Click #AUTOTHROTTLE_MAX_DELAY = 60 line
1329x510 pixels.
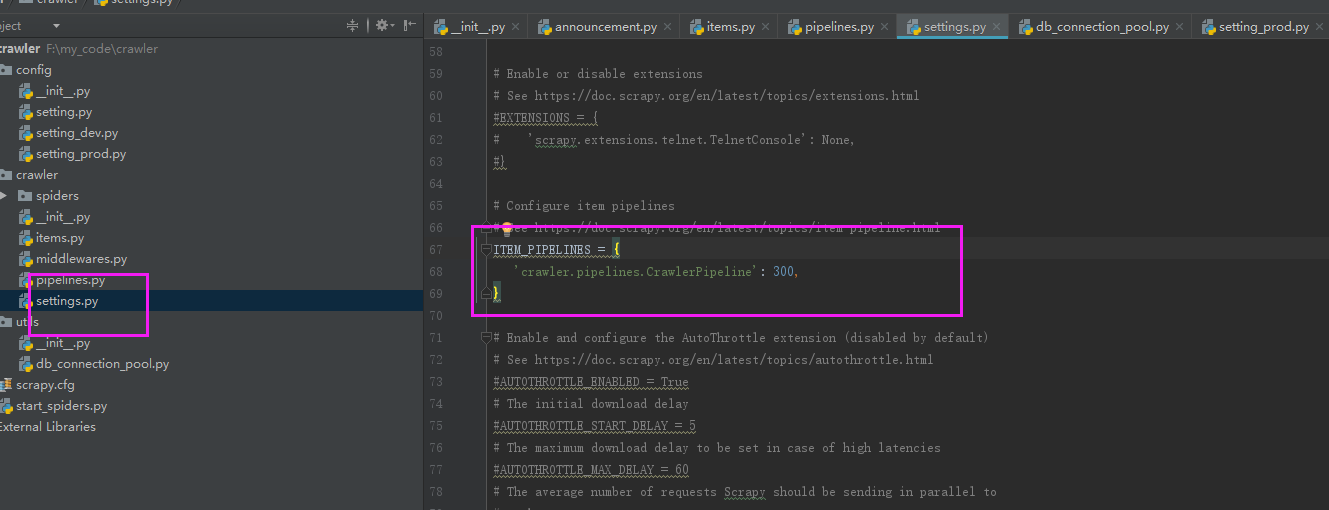(x=591, y=470)
